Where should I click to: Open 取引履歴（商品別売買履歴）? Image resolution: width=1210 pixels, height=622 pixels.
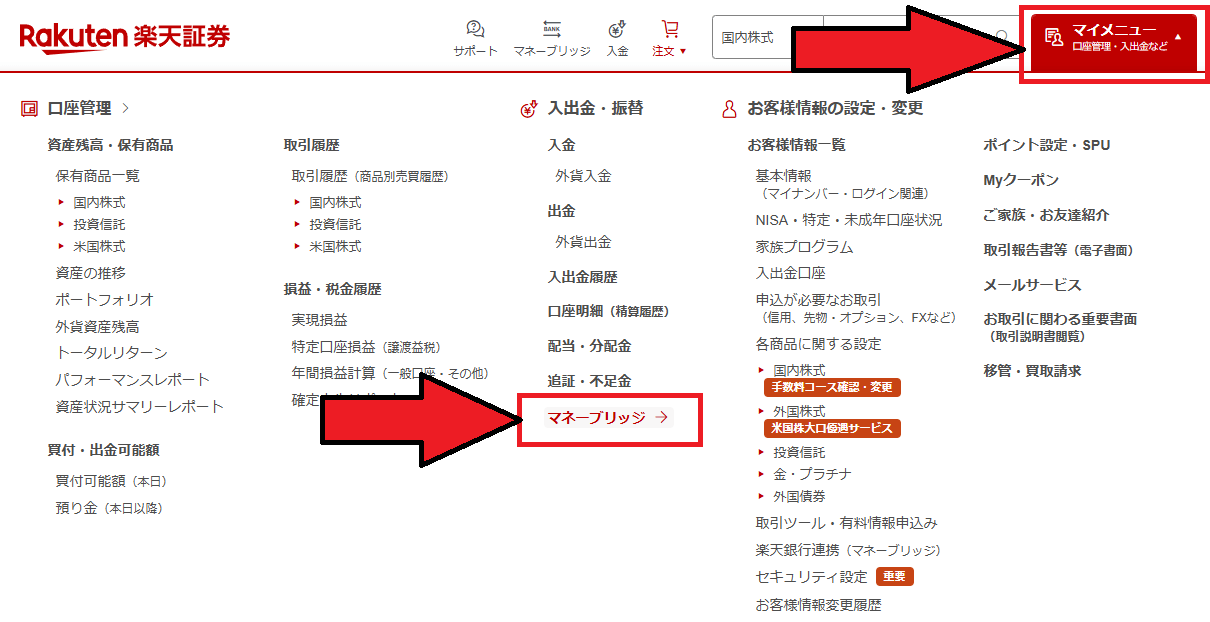click(x=370, y=175)
